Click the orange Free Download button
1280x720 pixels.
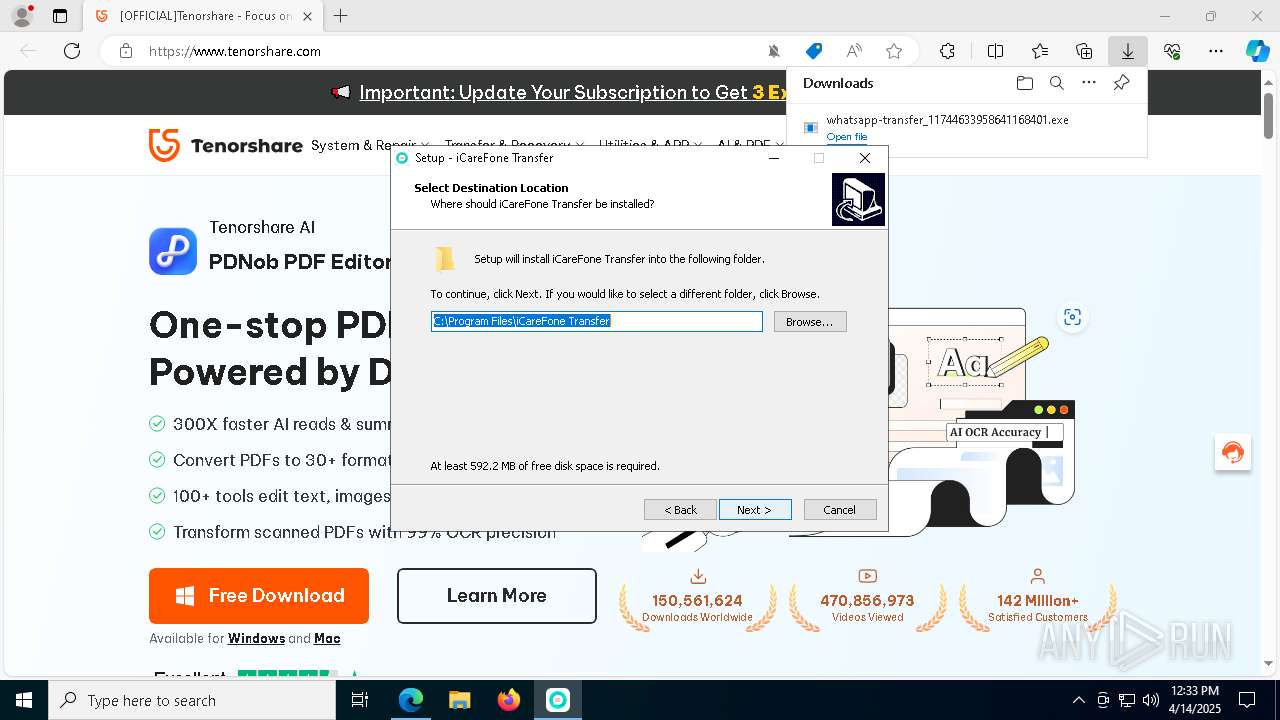click(259, 596)
